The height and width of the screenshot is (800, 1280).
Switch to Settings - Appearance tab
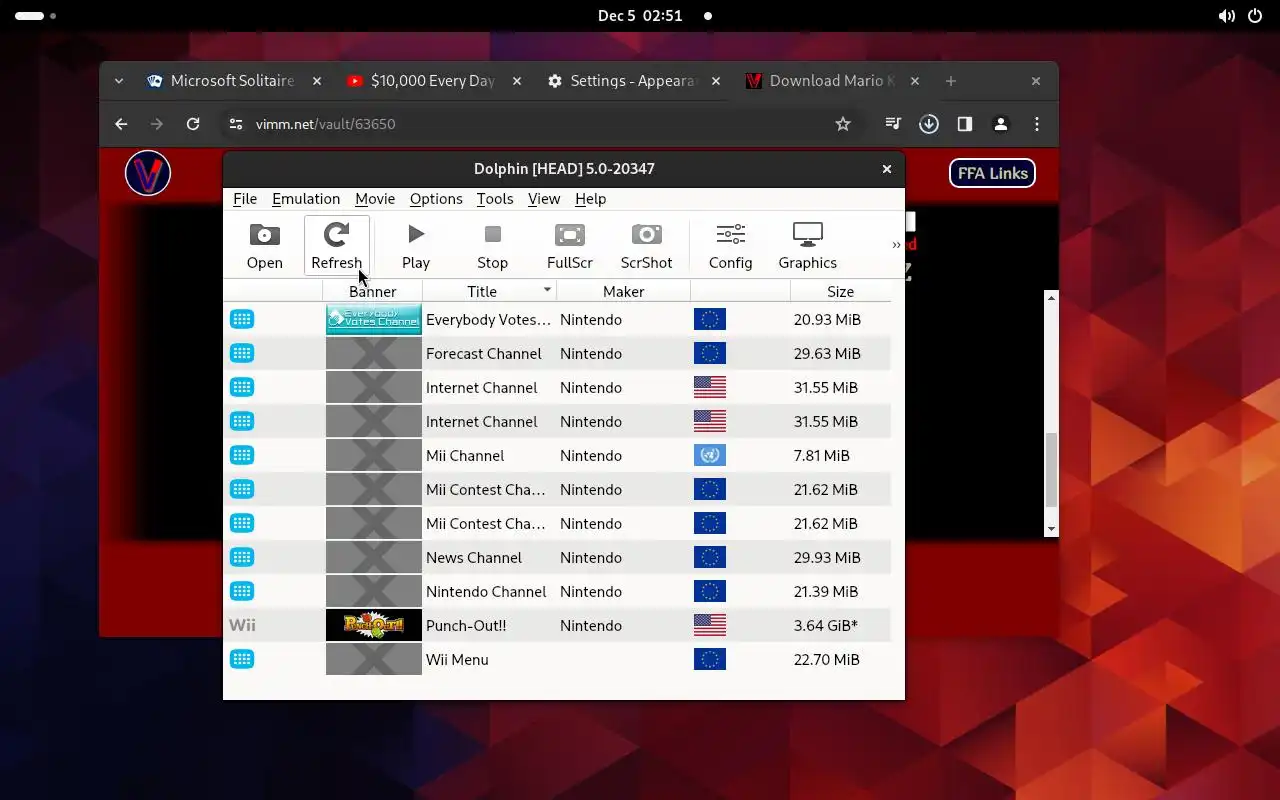point(621,81)
